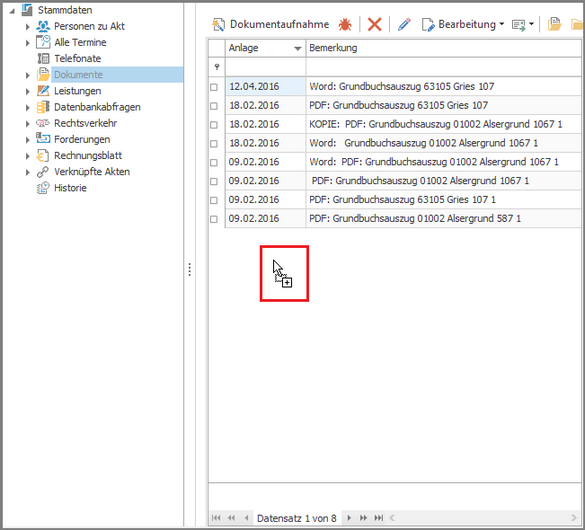Collapse the Stammdaten root node
Viewport: 585px width, 530px height.
(12, 11)
